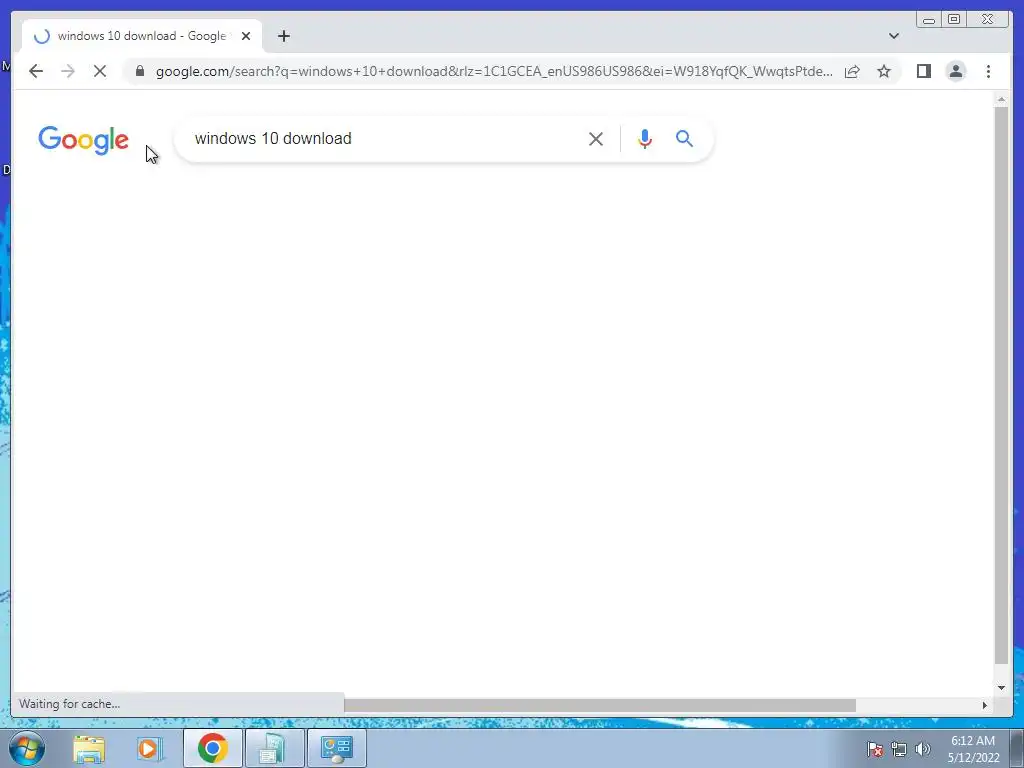The image size is (1024, 768).
Task: Click the Show desktop strip
Action: point(1017,748)
